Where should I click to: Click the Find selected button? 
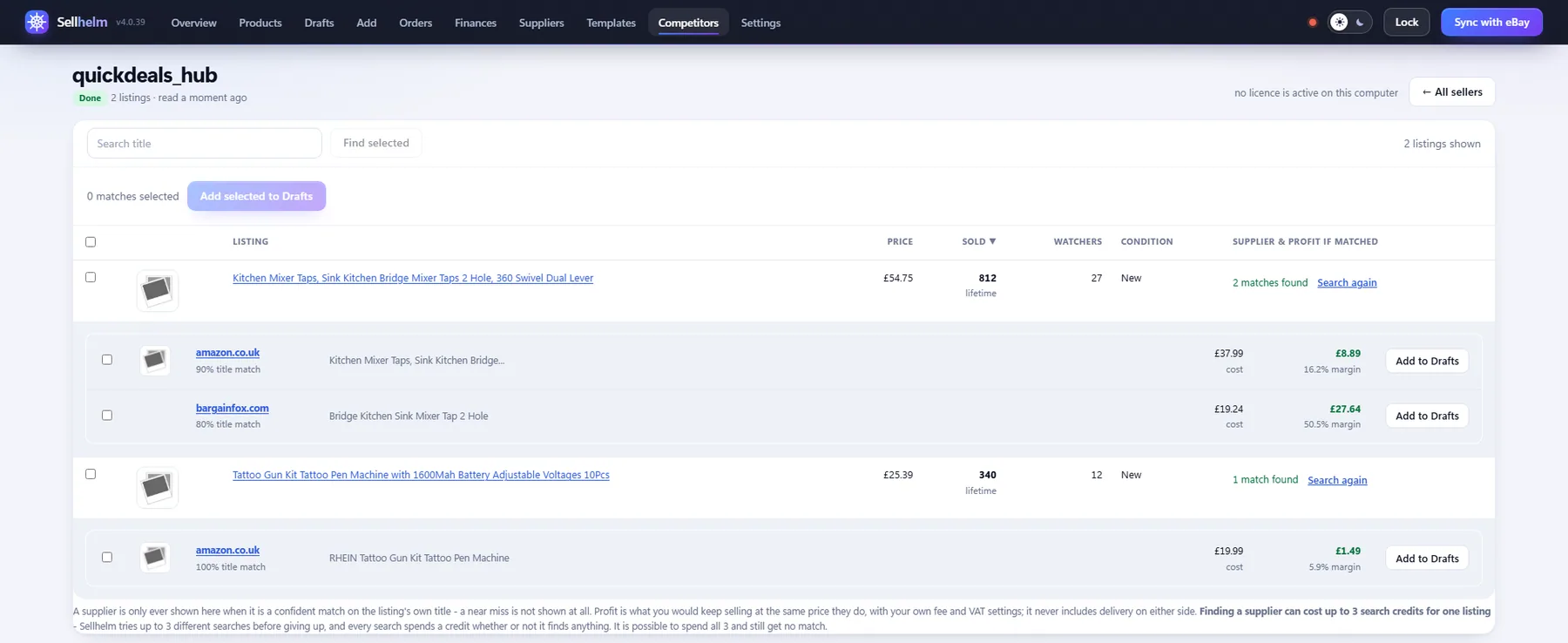[376, 143]
